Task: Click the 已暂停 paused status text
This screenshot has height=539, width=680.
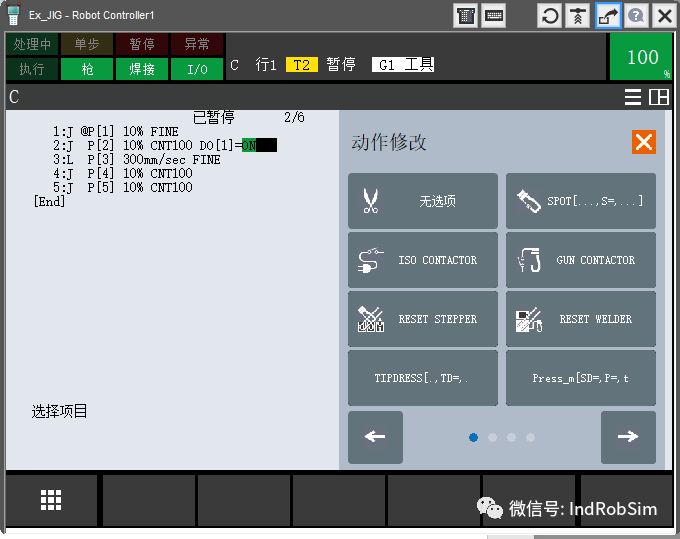Action: pyautogui.click(x=213, y=117)
